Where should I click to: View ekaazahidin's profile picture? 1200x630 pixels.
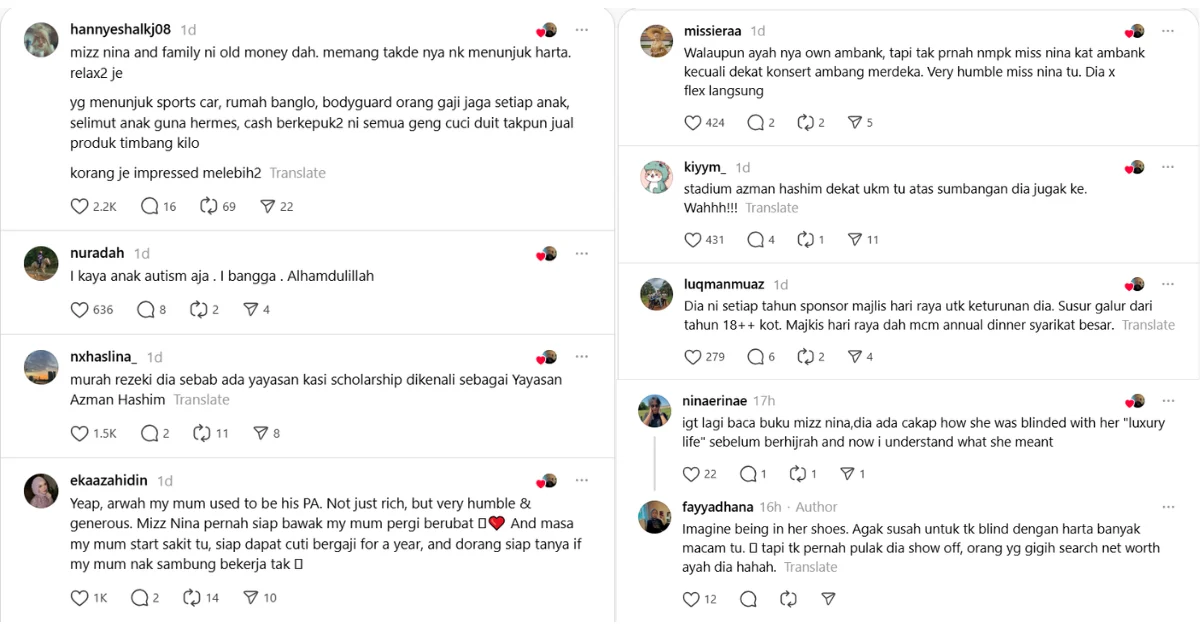pyautogui.click(x=41, y=489)
